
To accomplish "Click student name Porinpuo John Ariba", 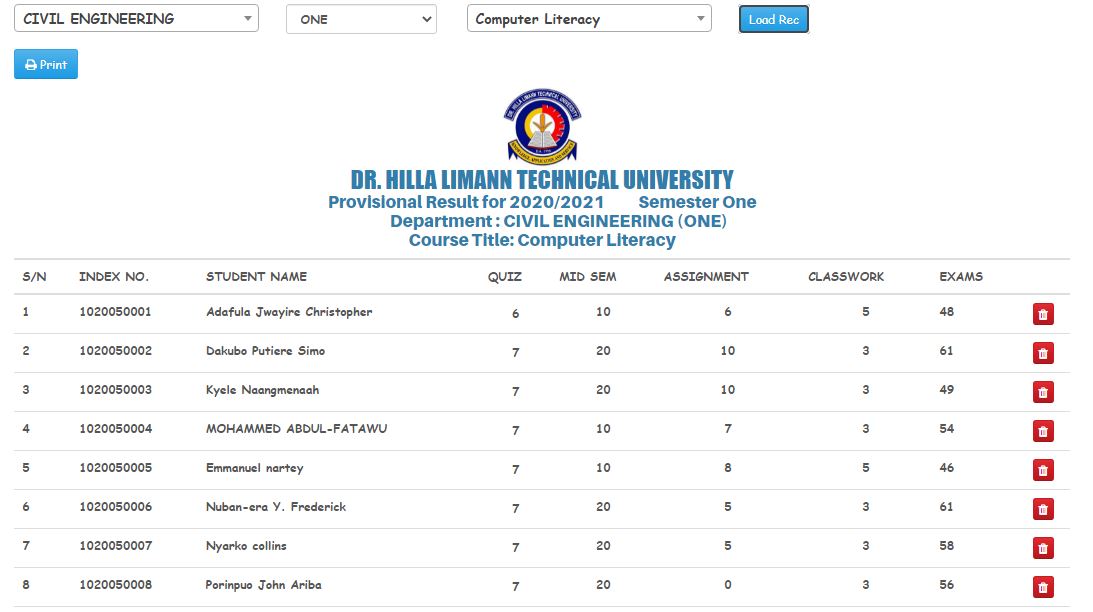I will coord(263,586).
